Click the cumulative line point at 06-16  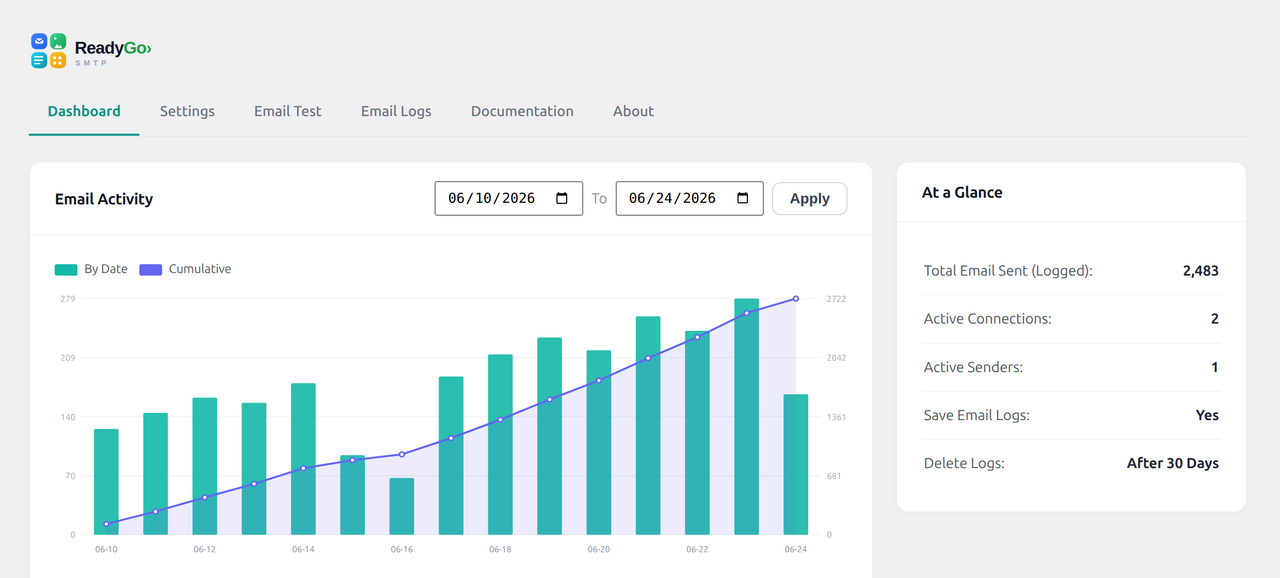pos(402,454)
